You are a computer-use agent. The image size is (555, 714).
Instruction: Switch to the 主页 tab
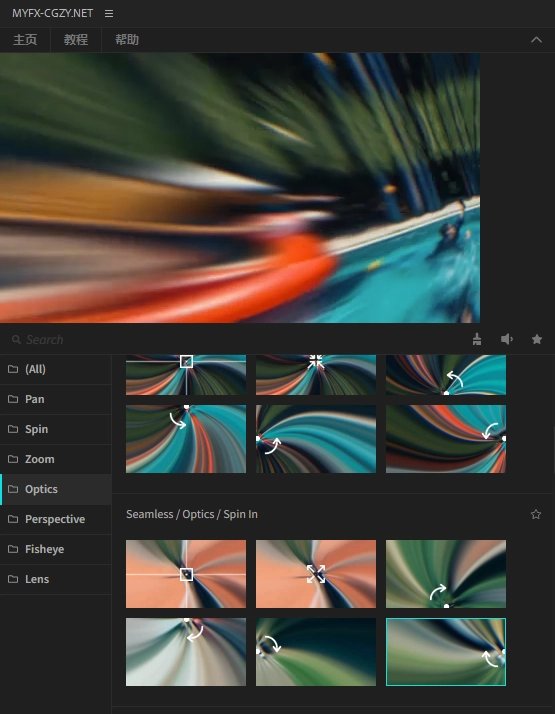pos(25,40)
